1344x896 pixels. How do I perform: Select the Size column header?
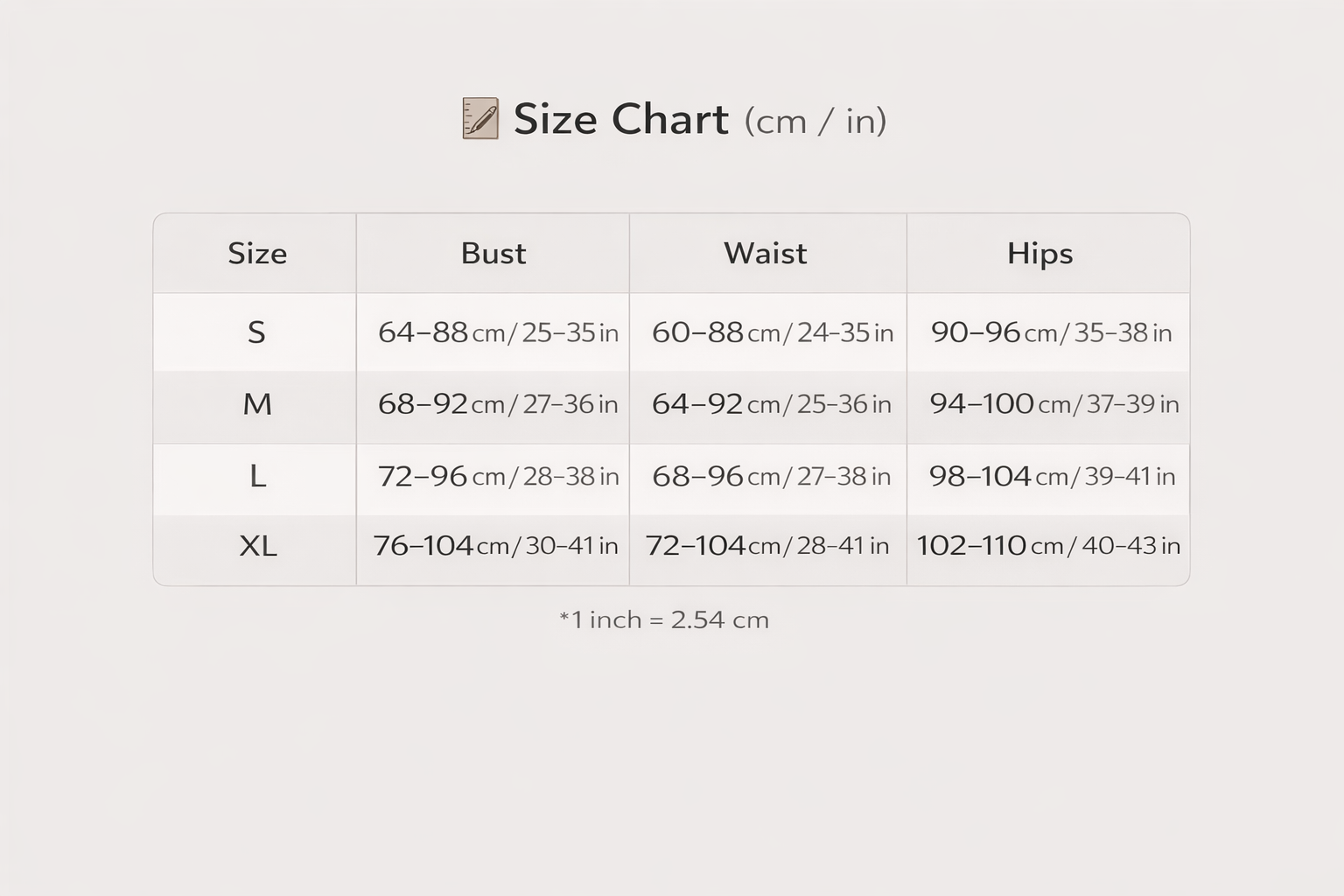(x=257, y=254)
